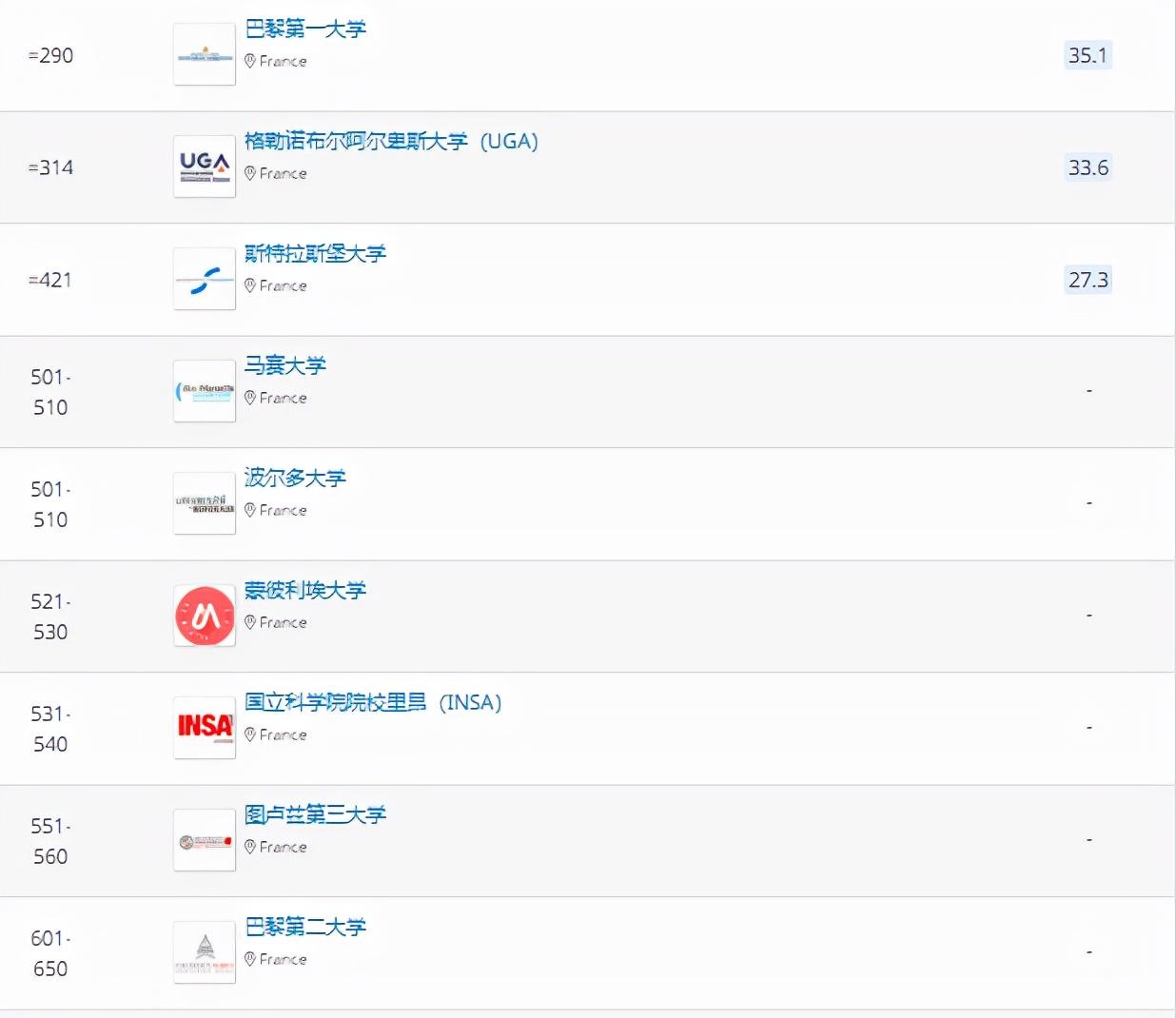
Task: Open the 国立科学院院校里昂 (INSA) link
Action: [373, 702]
